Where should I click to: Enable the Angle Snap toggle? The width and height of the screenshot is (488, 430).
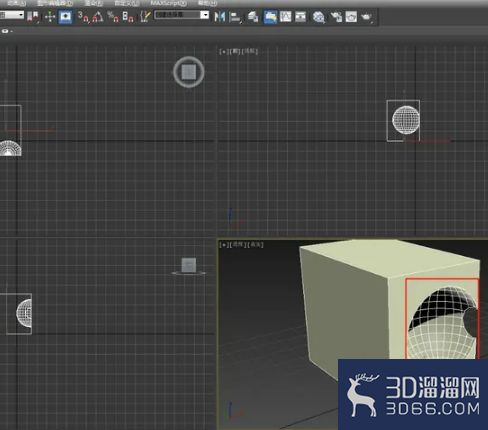(x=97, y=16)
